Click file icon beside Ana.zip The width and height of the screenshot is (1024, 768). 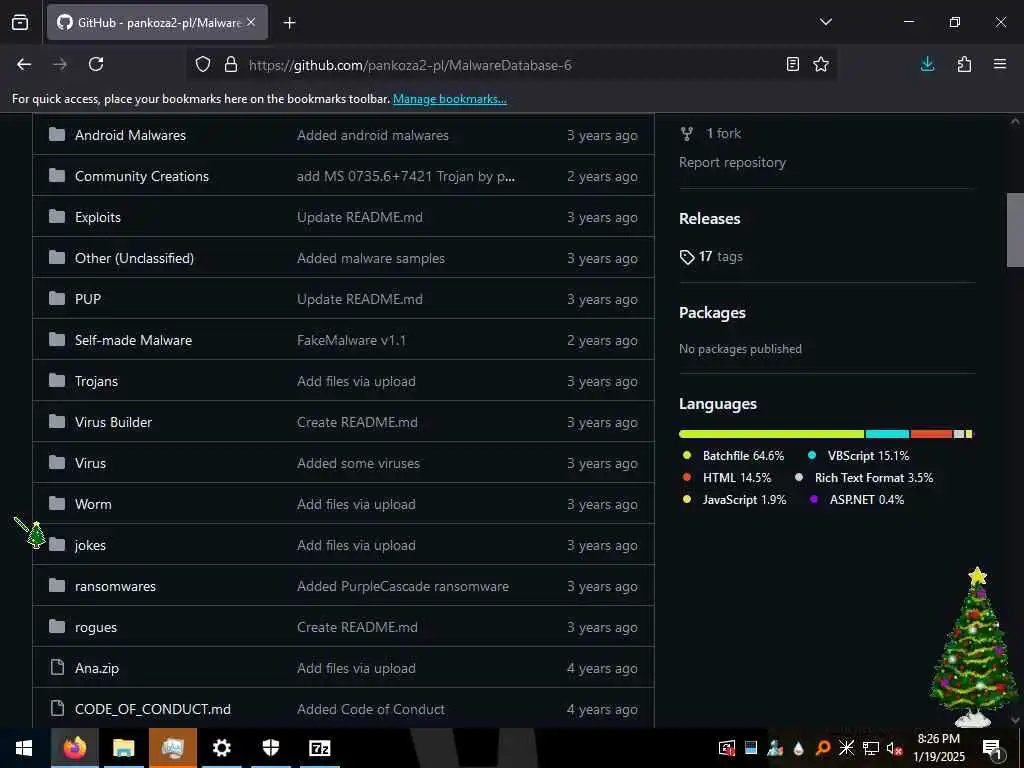[x=57, y=667]
